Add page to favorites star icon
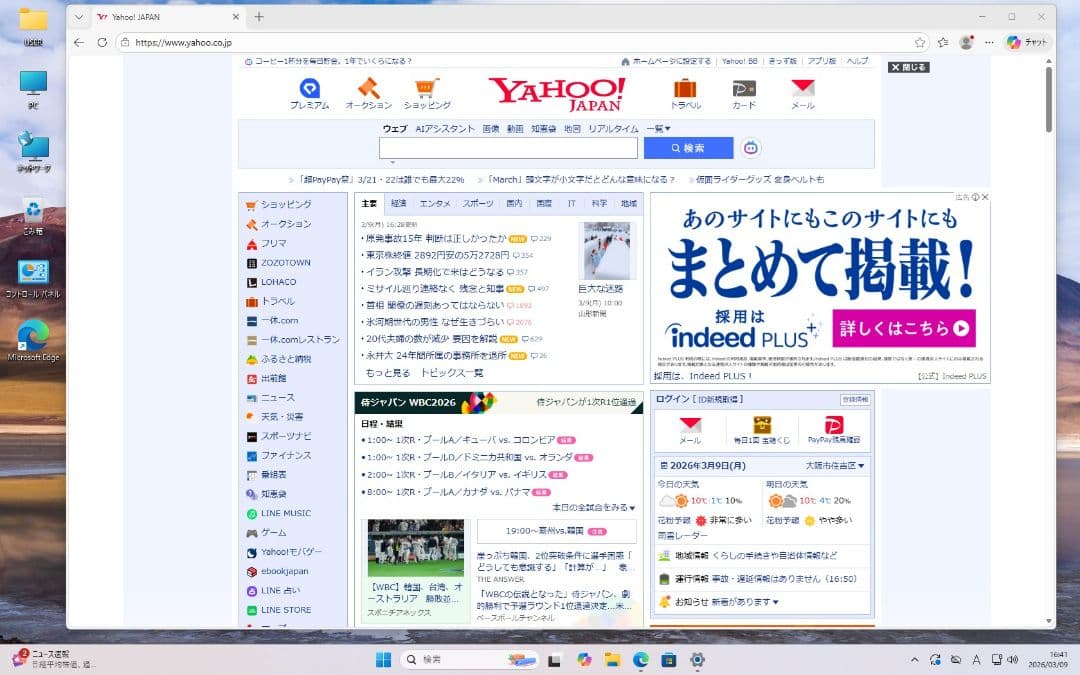1080x675 pixels. 920,42
